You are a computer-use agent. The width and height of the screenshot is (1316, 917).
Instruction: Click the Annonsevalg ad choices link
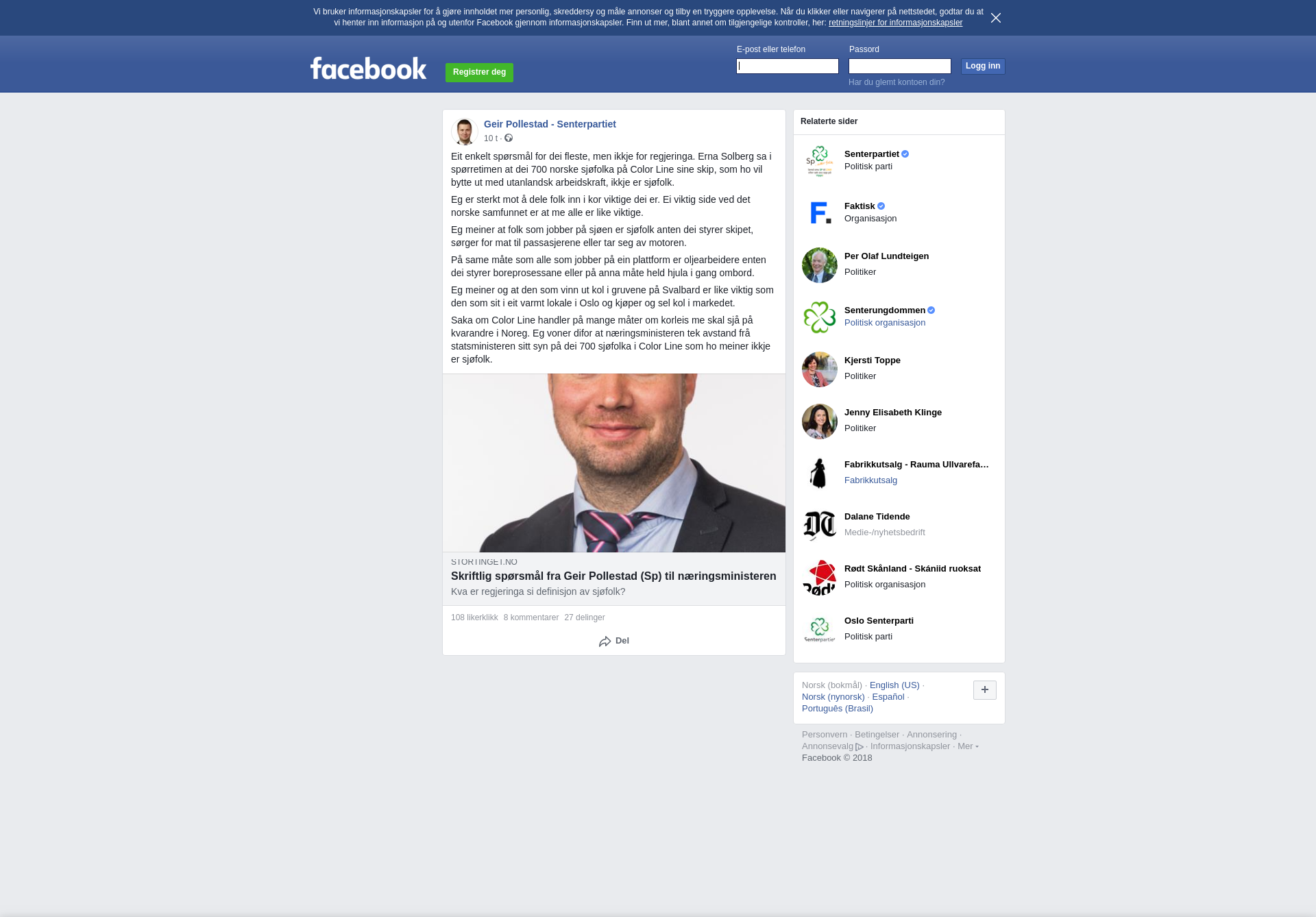[832, 746]
